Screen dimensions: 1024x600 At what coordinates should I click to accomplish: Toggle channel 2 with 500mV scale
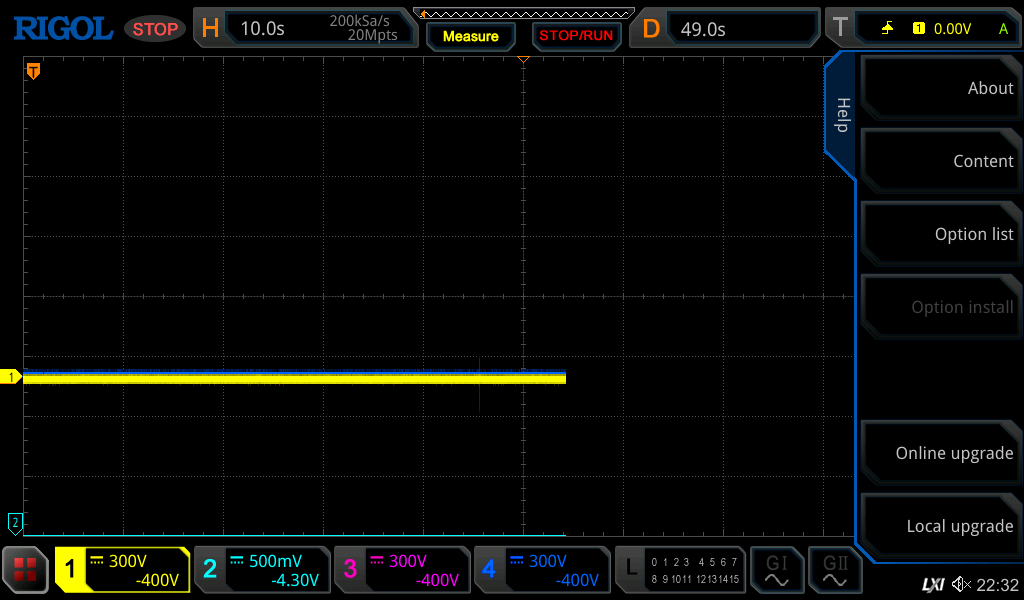tap(262, 570)
